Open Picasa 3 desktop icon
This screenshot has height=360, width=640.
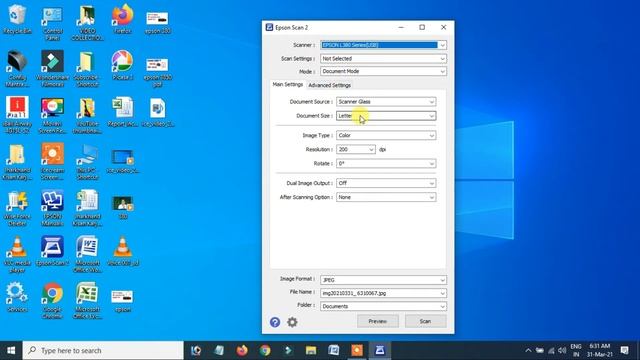(122, 65)
